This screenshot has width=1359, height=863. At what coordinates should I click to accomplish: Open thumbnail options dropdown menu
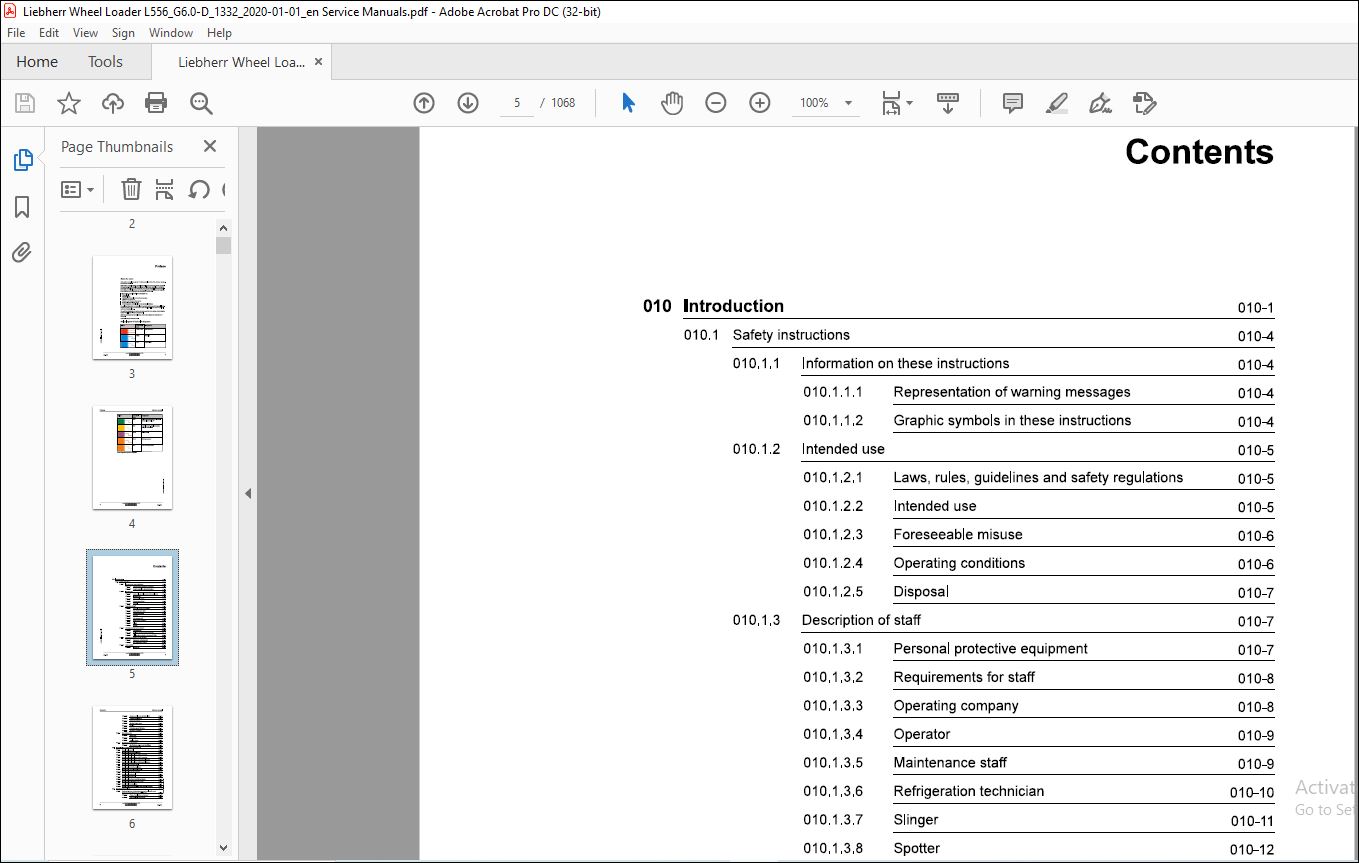point(77,189)
